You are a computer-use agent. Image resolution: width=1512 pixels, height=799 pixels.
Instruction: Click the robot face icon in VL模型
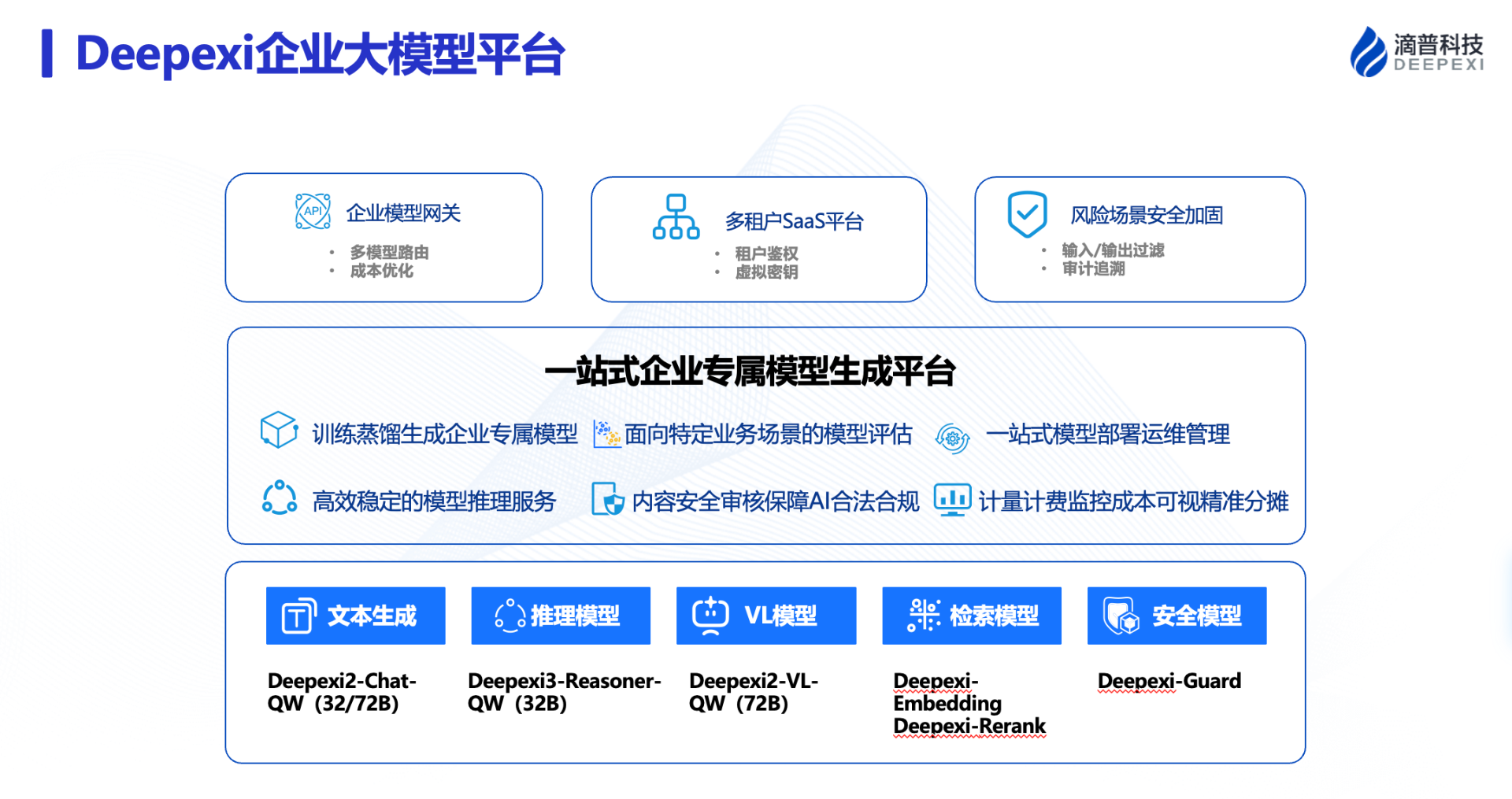710,615
